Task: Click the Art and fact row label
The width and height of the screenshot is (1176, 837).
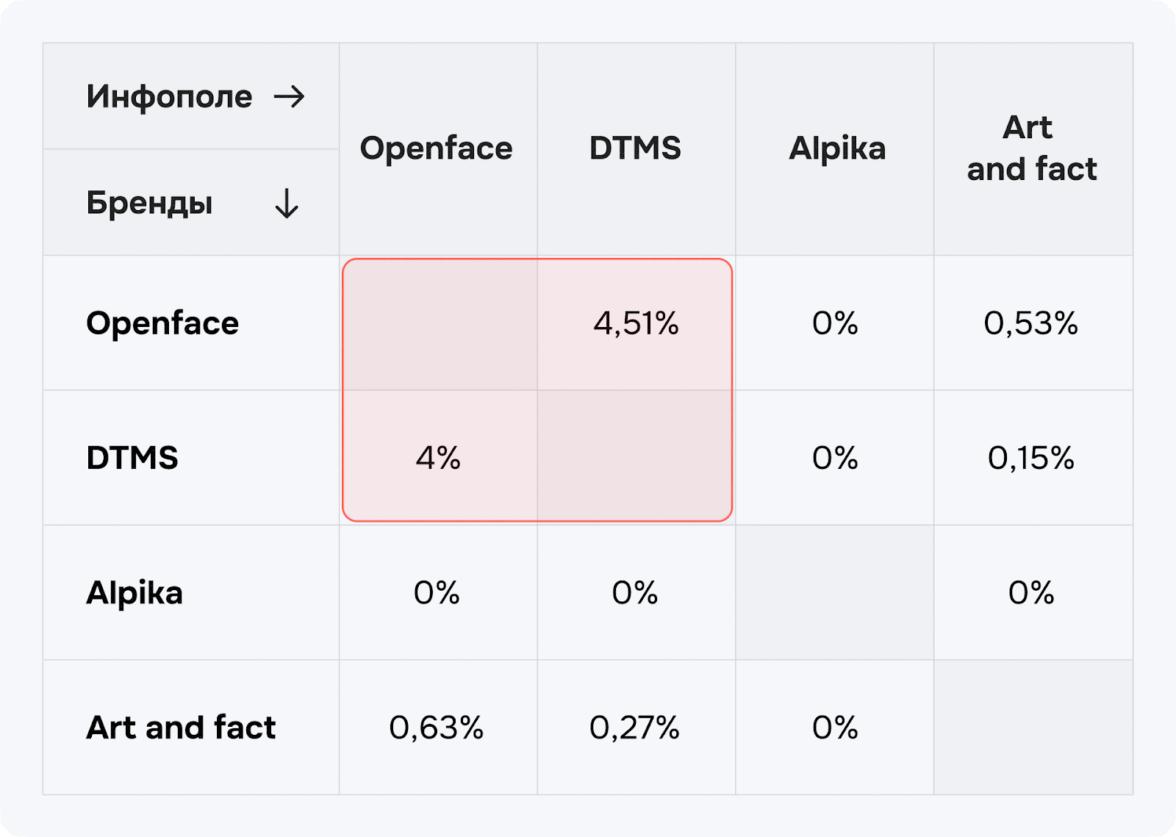Action: pos(181,727)
